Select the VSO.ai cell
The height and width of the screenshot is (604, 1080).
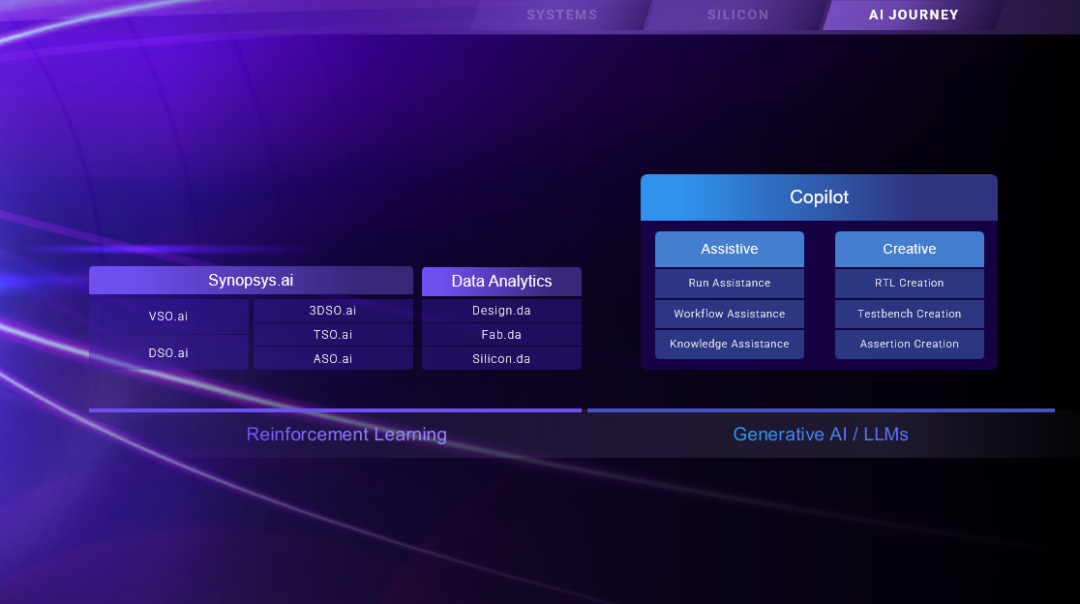coord(168,316)
